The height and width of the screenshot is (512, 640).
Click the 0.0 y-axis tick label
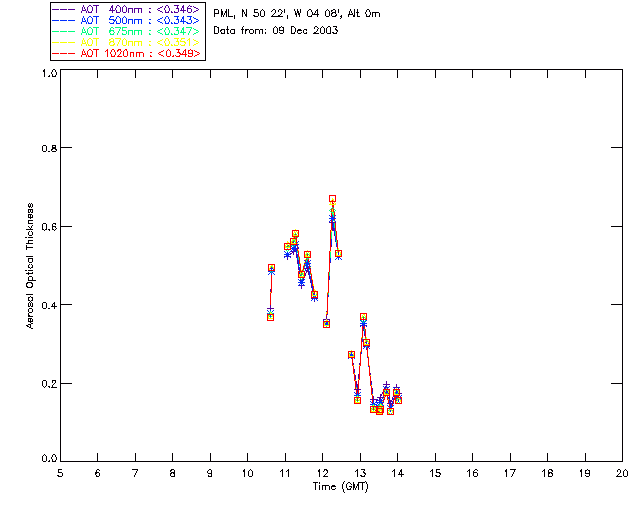pyautogui.click(x=49, y=458)
